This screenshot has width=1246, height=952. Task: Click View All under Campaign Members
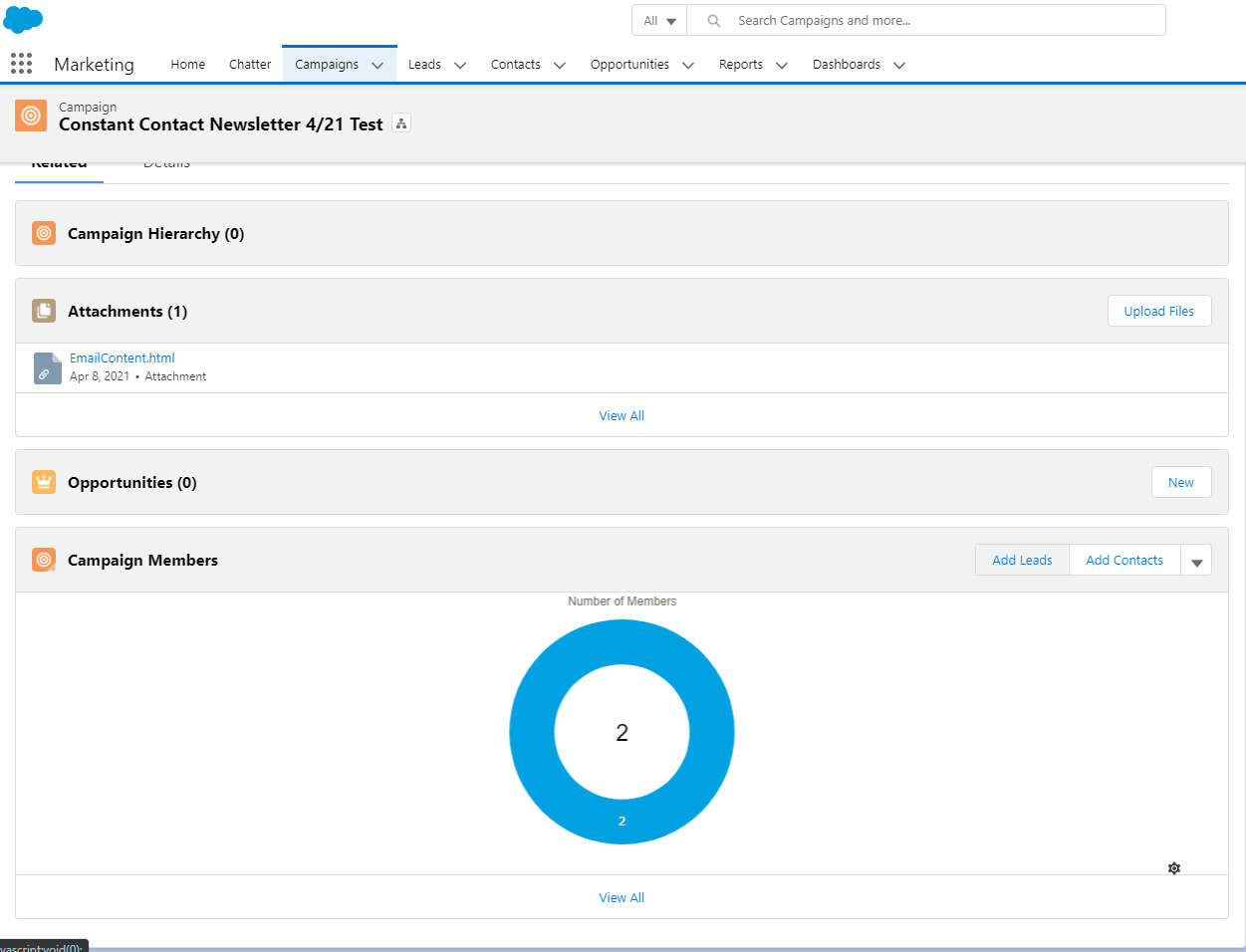pyautogui.click(x=622, y=897)
